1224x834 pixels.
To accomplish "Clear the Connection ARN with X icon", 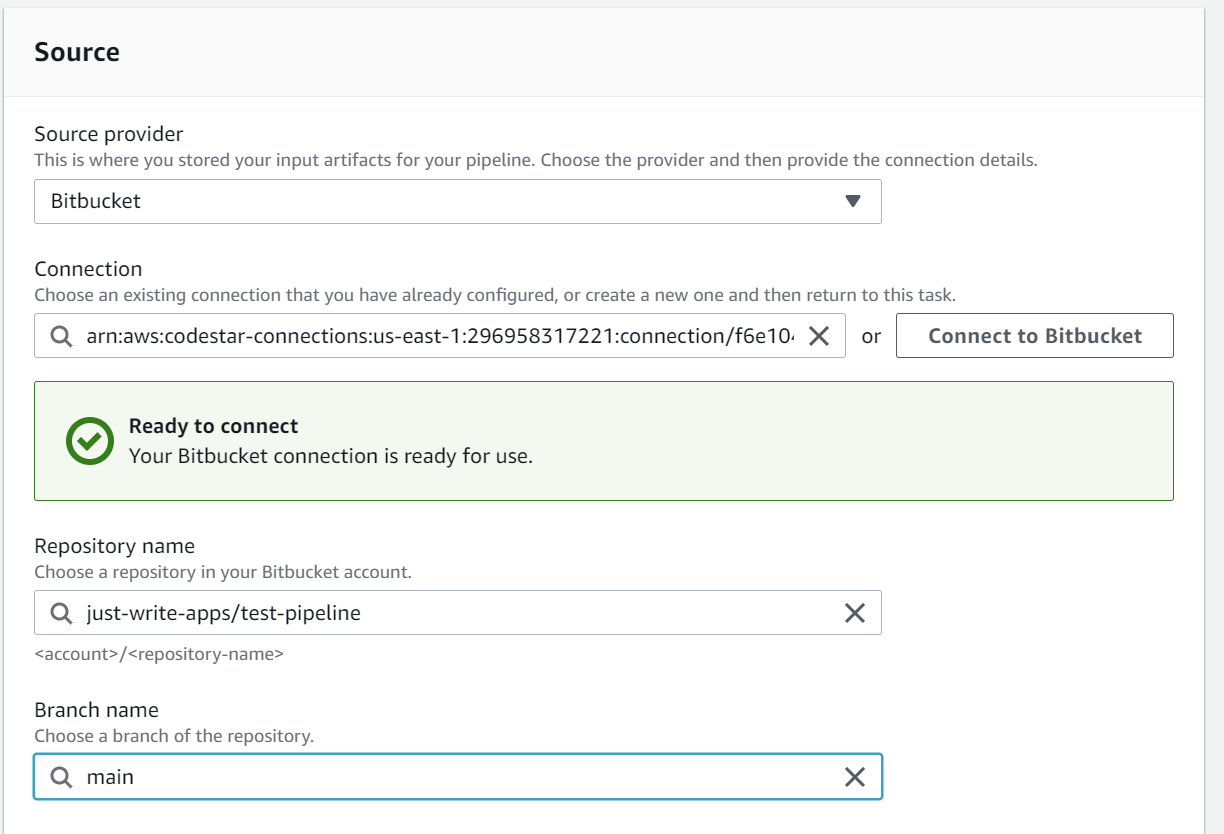I will [x=818, y=337].
